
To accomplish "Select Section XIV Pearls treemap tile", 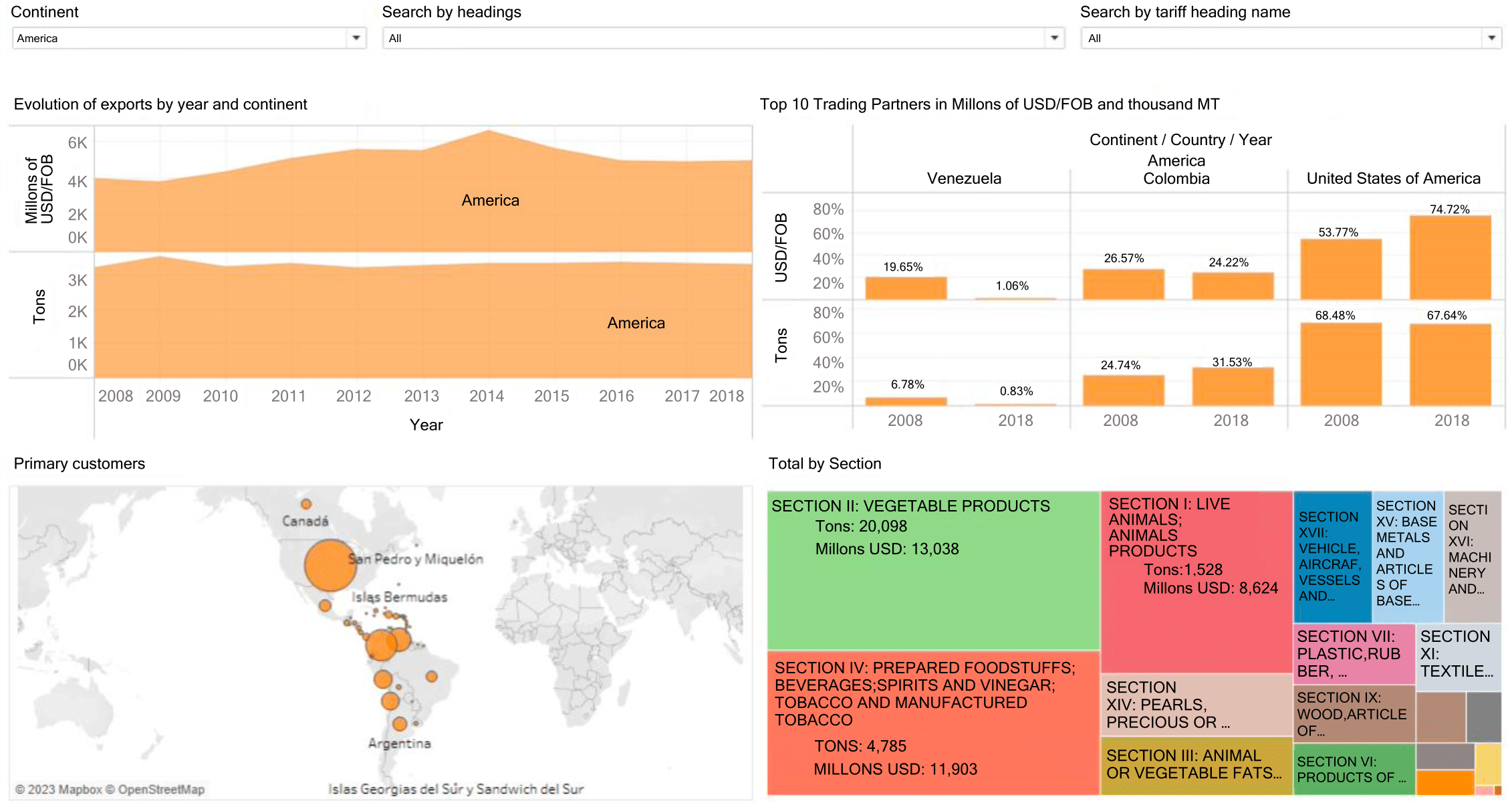I will (x=1195, y=705).
